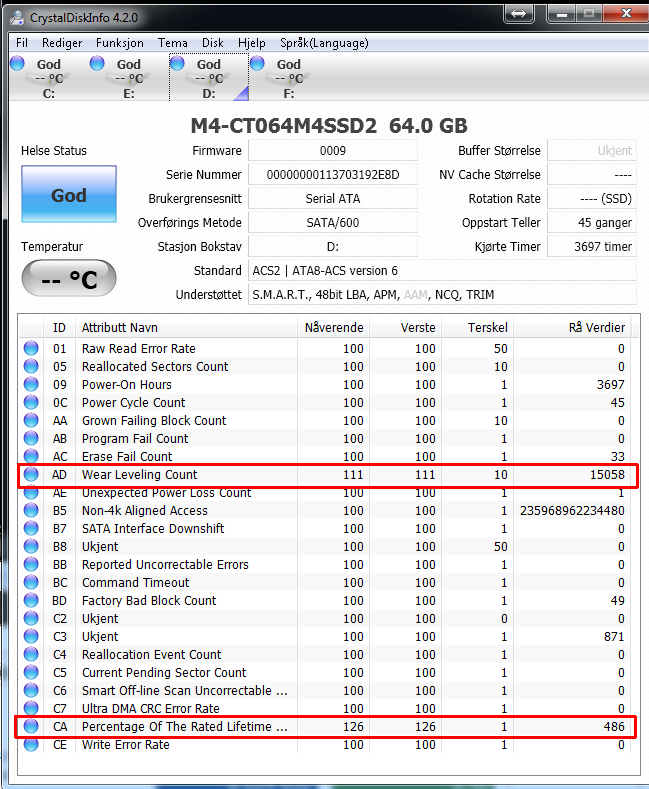The image size is (649, 789).
Task: Click status icon for SATA Interface Downshift
Action: point(31,528)
